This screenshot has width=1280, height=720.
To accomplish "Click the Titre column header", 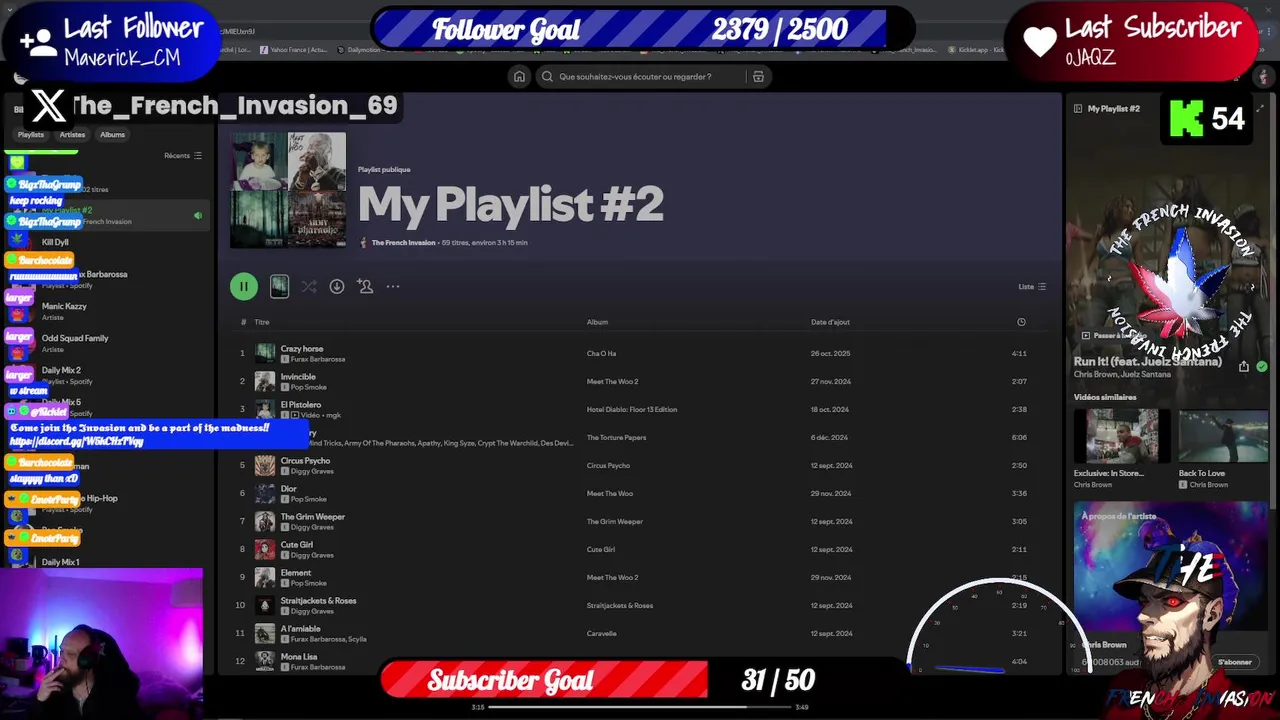I will pos(262,322).
